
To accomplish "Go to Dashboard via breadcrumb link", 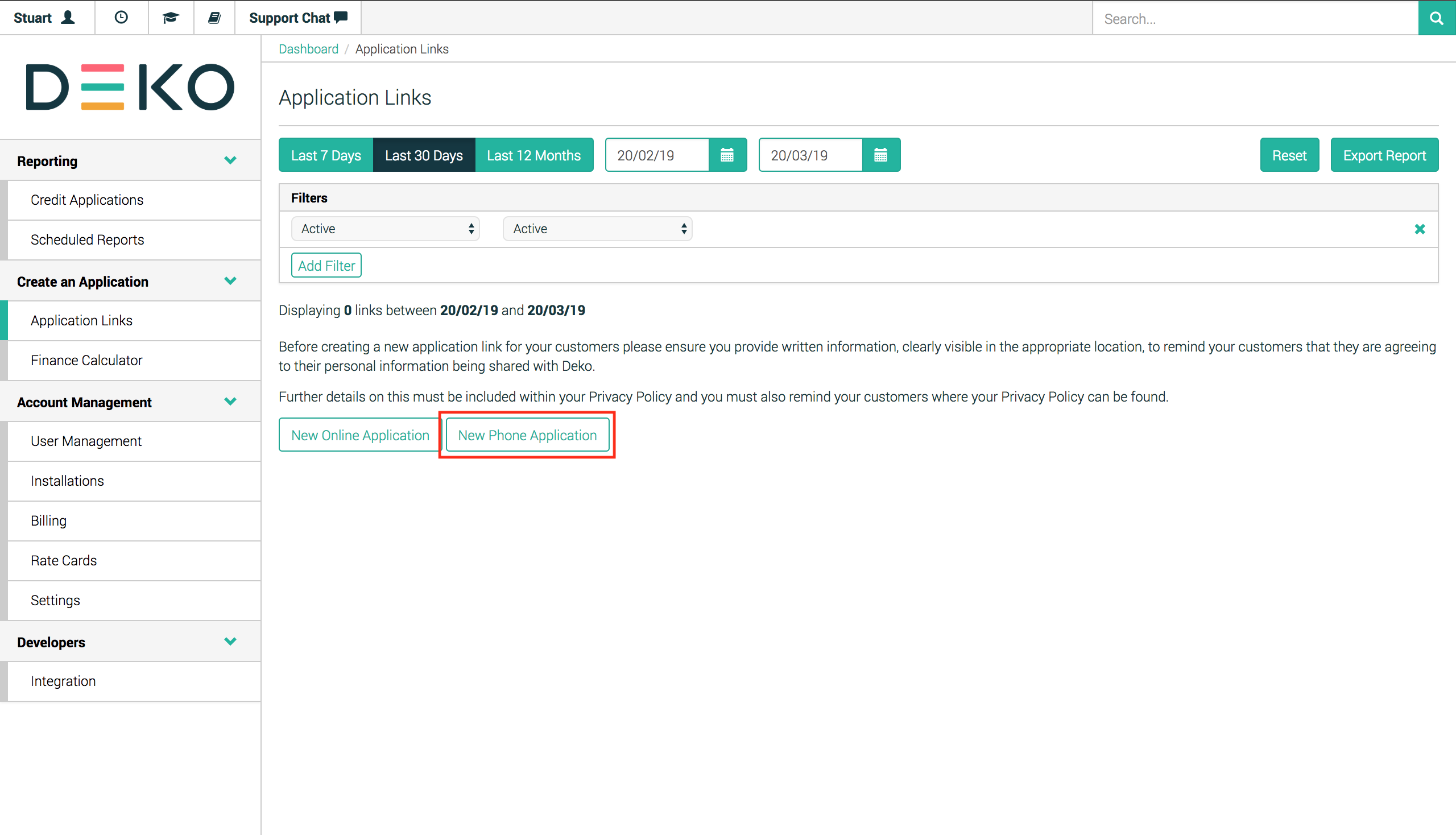I will pos(308,49).
